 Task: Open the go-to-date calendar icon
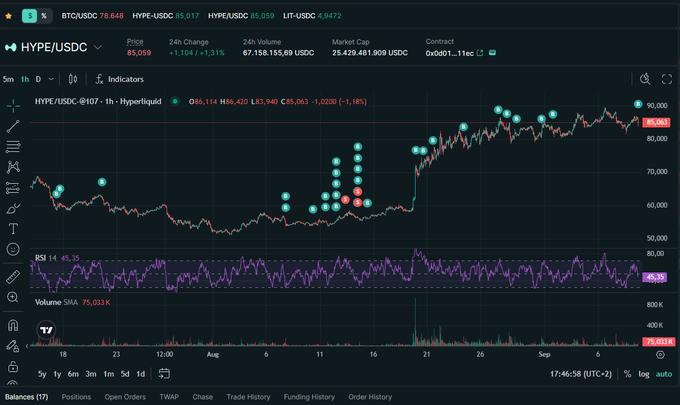(x=164, y=373)
